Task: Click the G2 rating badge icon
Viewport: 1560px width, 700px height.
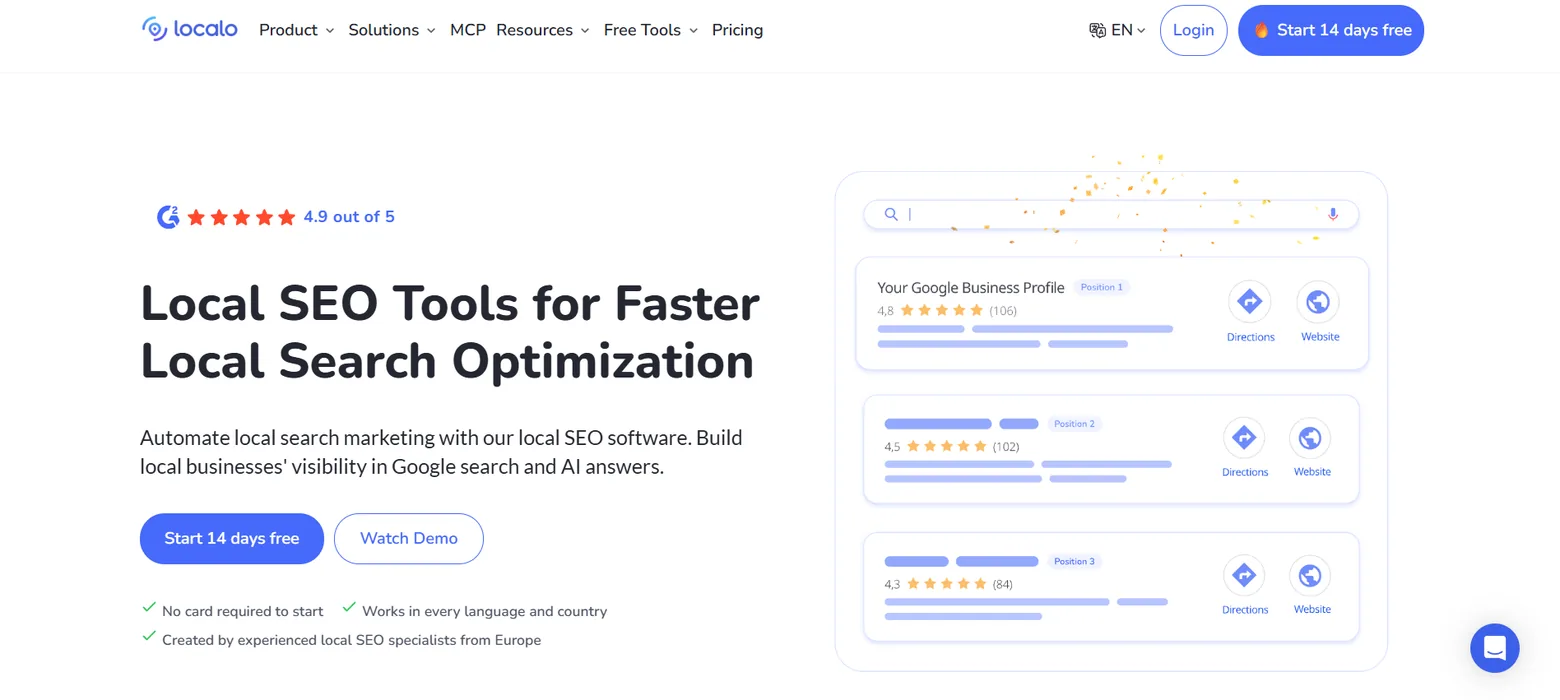Action: (168, 216)
